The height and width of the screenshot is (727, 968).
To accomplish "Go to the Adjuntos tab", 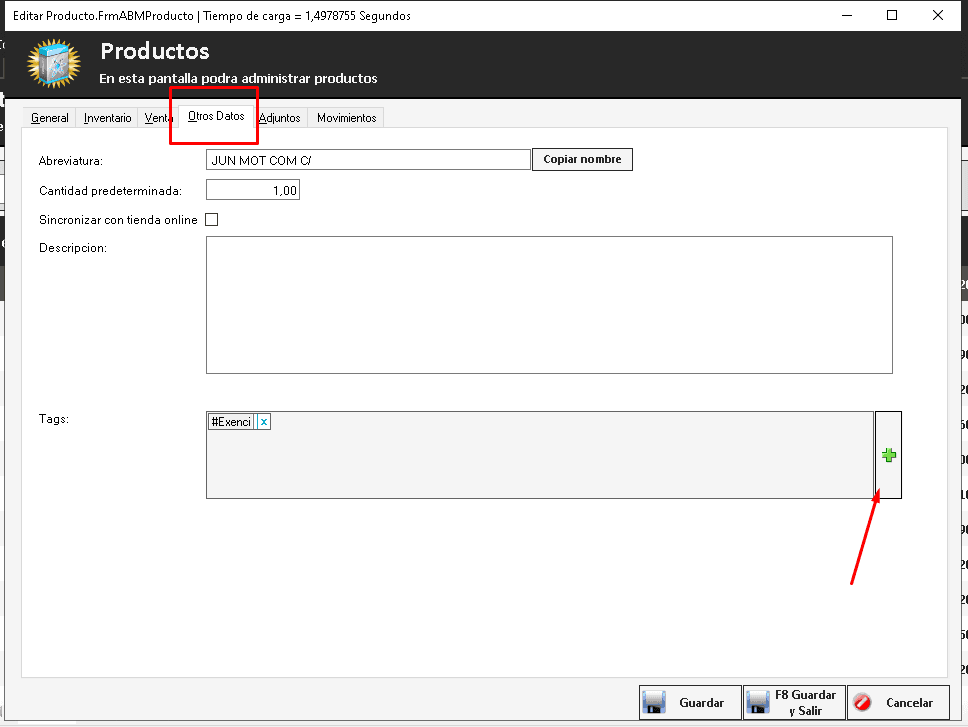I will click(x=280, y=118).
